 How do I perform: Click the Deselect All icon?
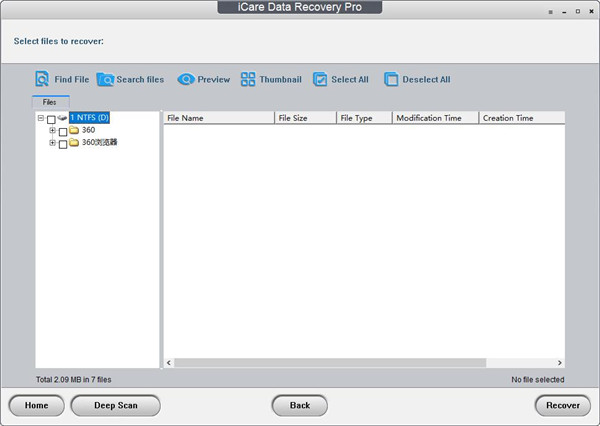point(391,79)
